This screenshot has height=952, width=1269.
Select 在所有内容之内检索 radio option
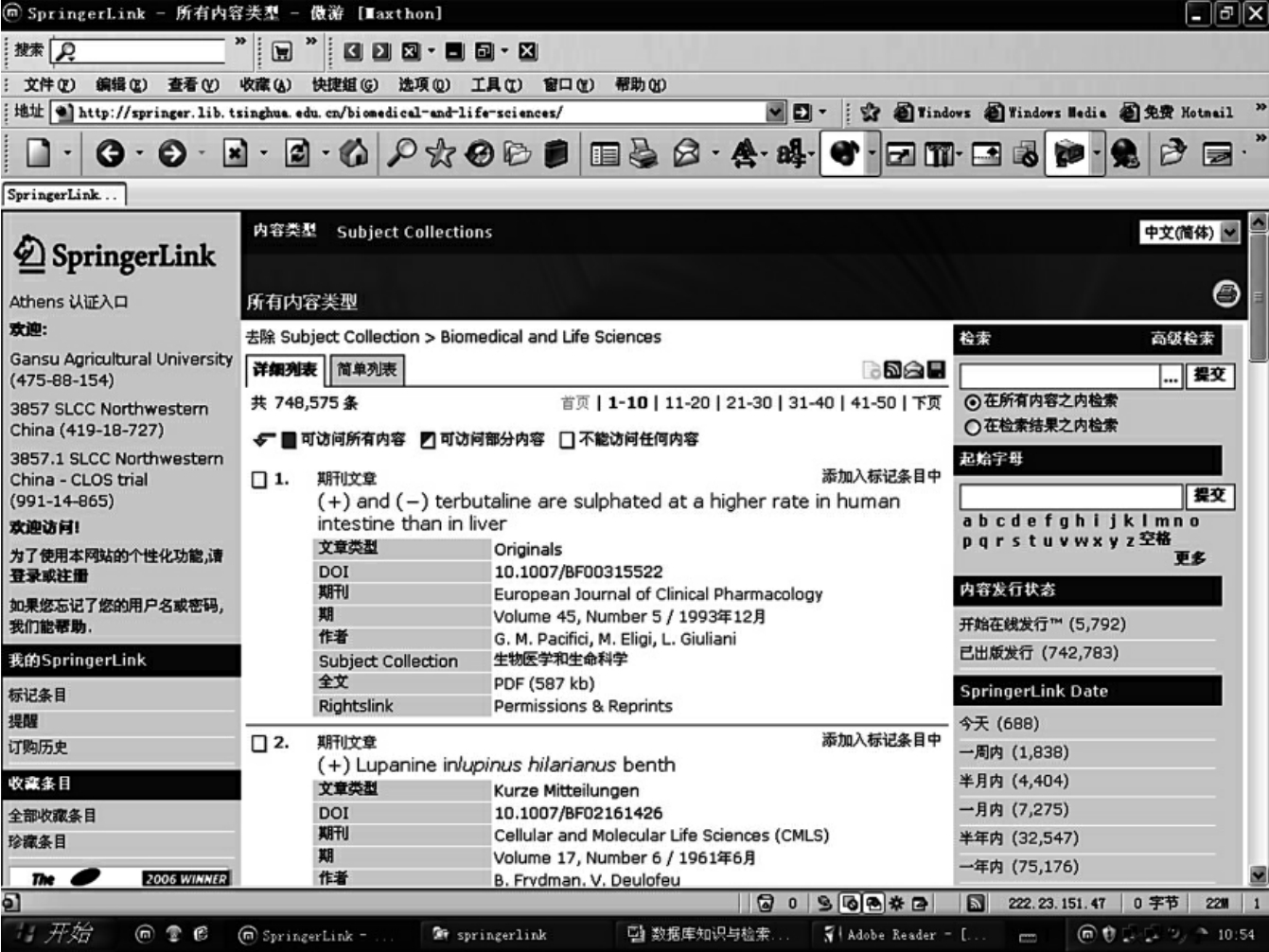pyautogui.click(x=972, y=401)
